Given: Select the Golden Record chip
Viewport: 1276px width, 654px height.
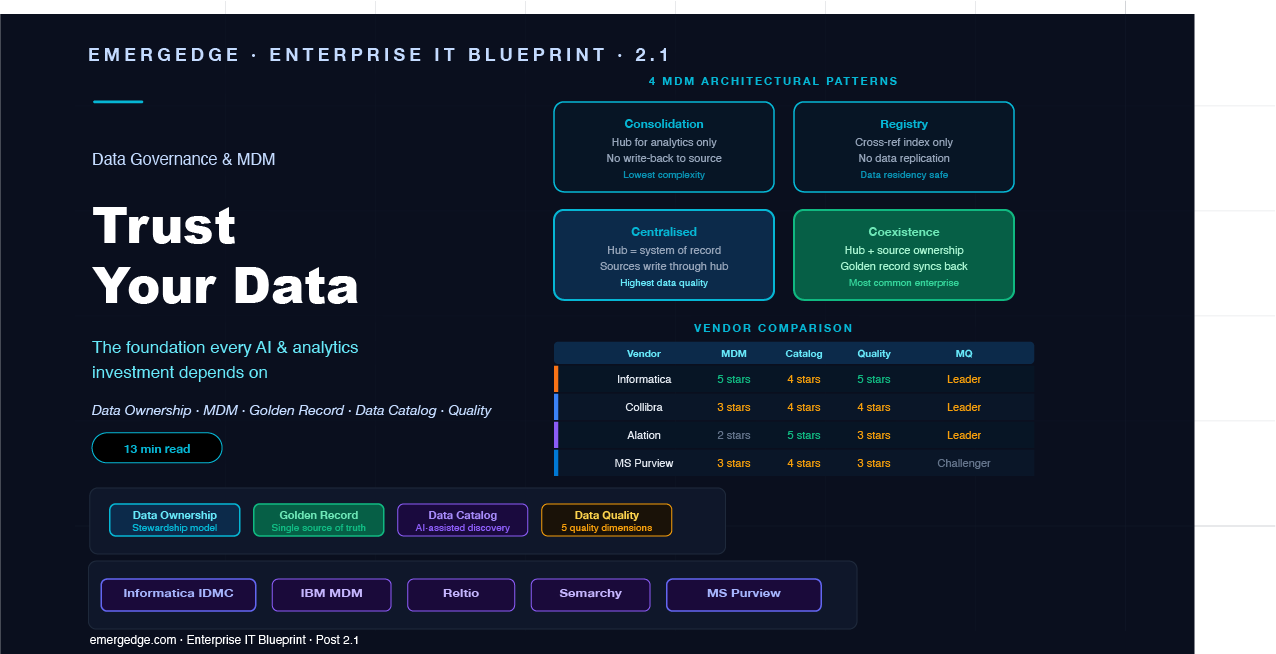Looking at the screenshot, I should 319,520.
